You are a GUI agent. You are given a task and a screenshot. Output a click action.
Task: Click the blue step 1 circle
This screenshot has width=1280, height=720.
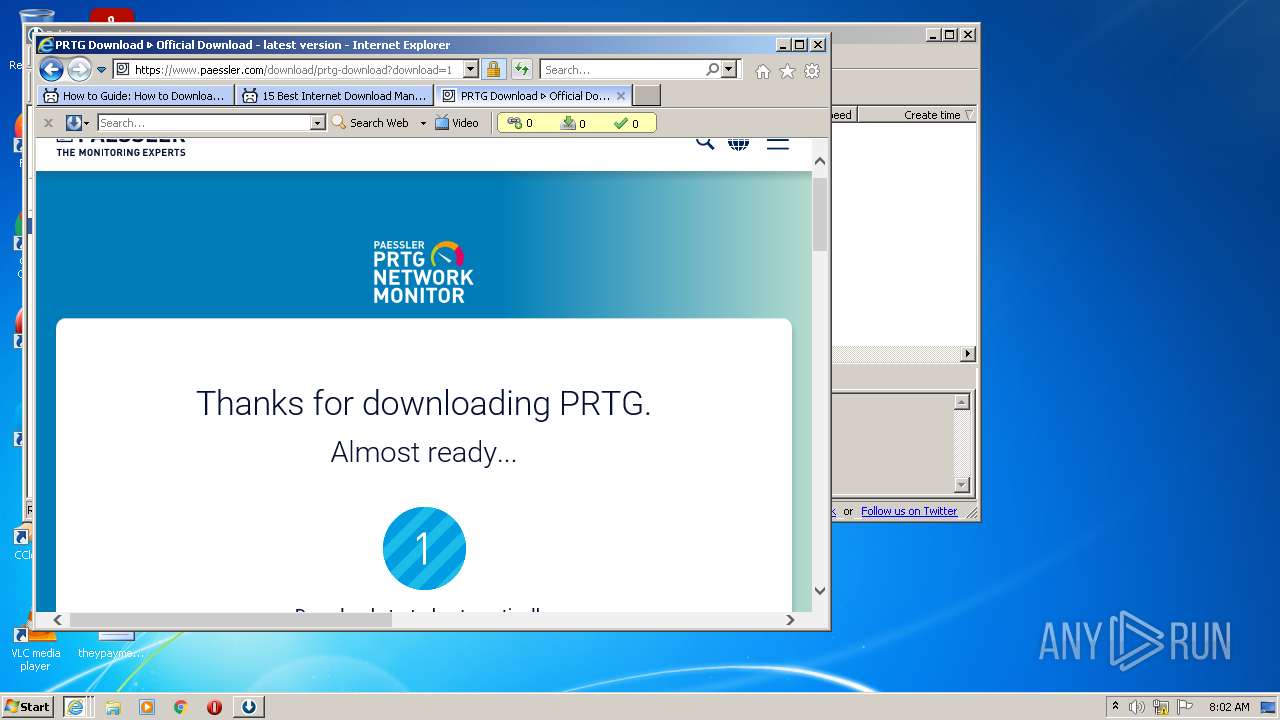coord(424,549)
